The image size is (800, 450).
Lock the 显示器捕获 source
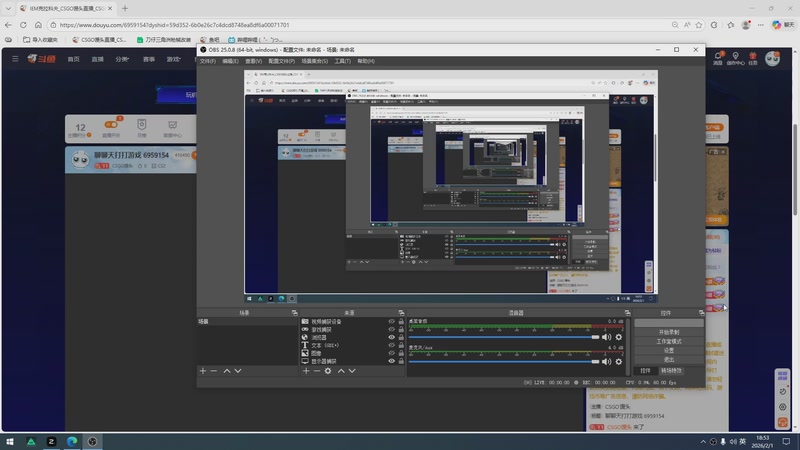coord(401,361)
